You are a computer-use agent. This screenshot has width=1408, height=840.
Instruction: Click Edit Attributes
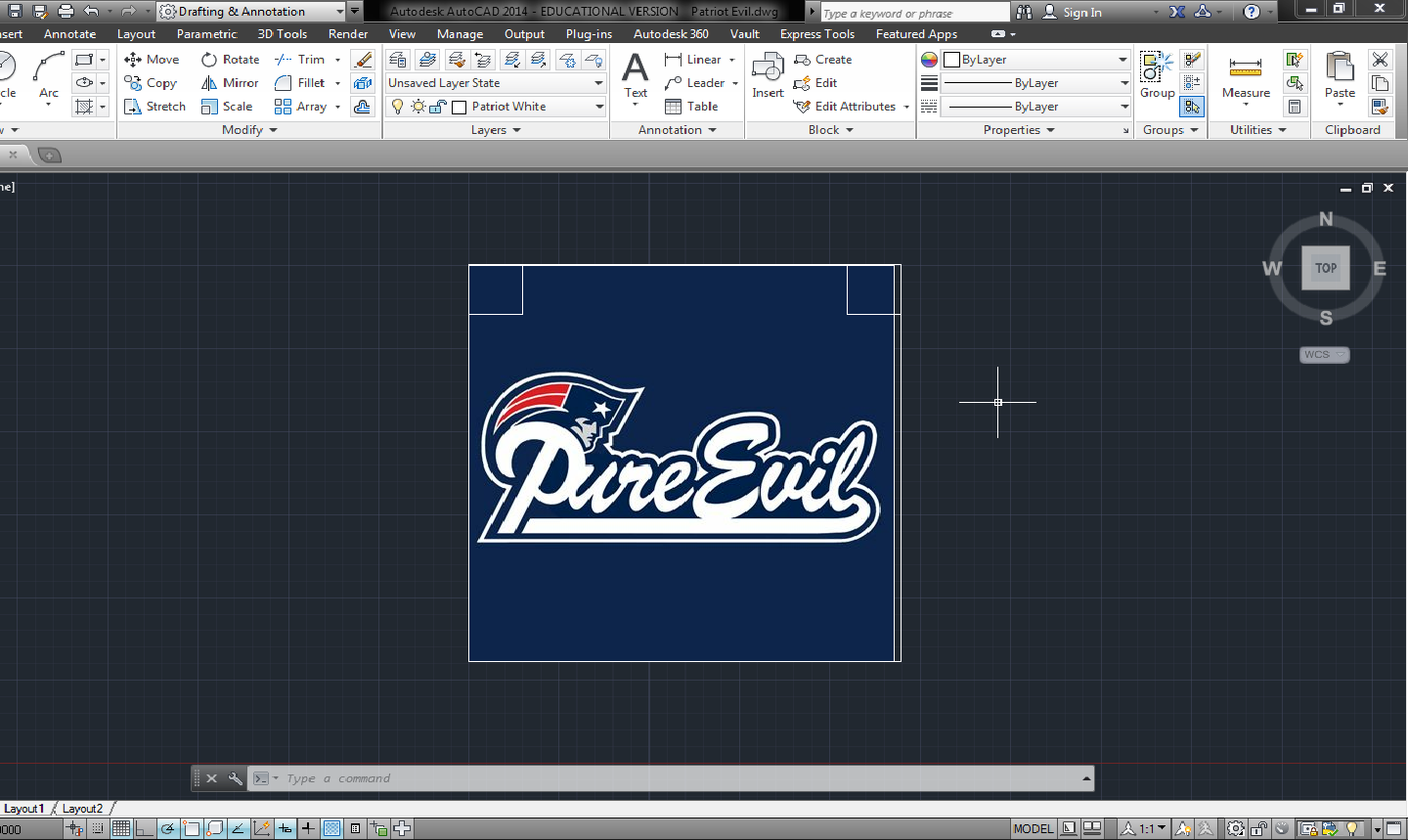[845, 107]
